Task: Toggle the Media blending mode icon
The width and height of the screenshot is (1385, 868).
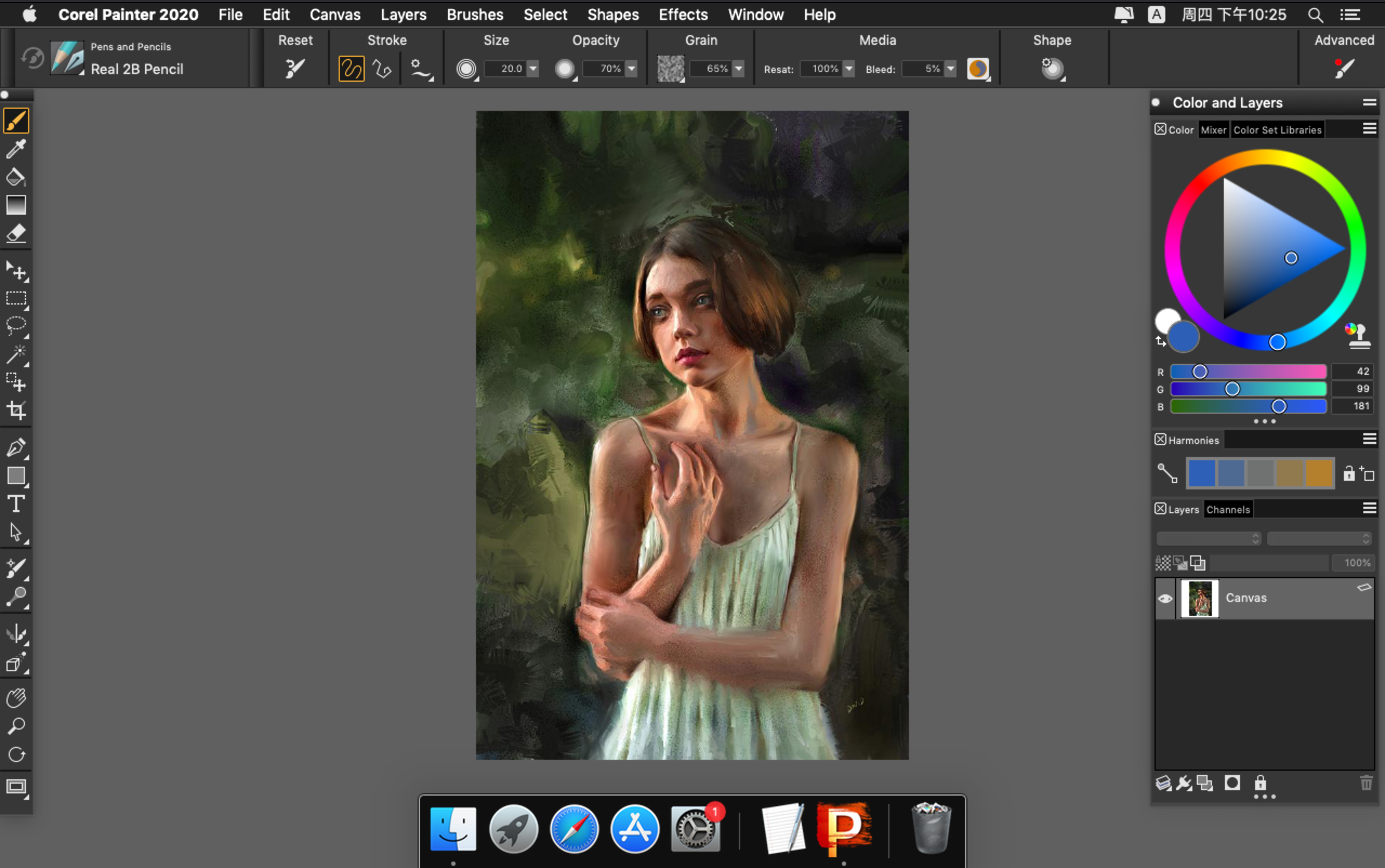Action: [x=978, y=69]
